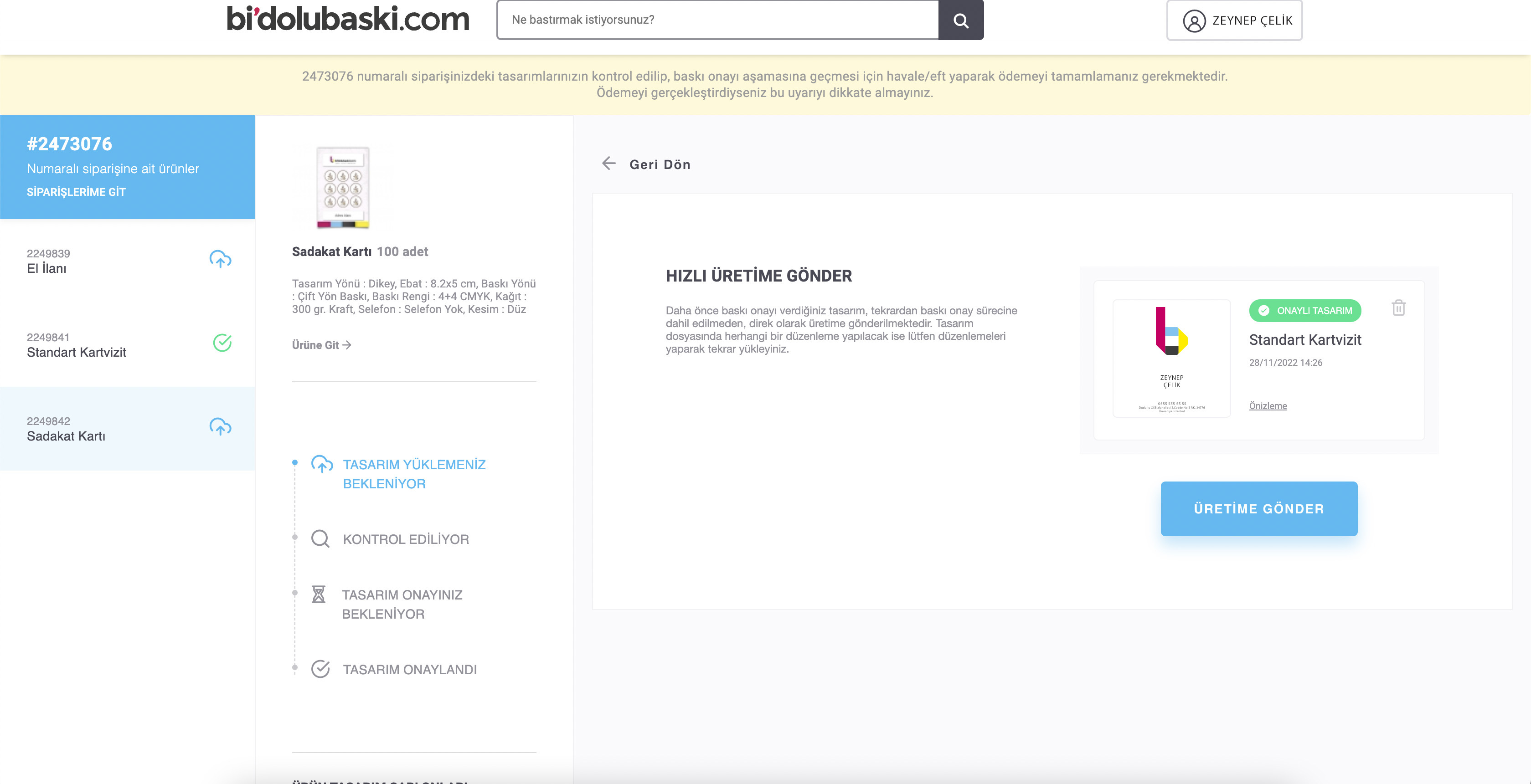Image resolution: width=1531 pixels, height=784 pixels.
Task: Delete the approved design with trash icon
Action: tap(1398, 307)
